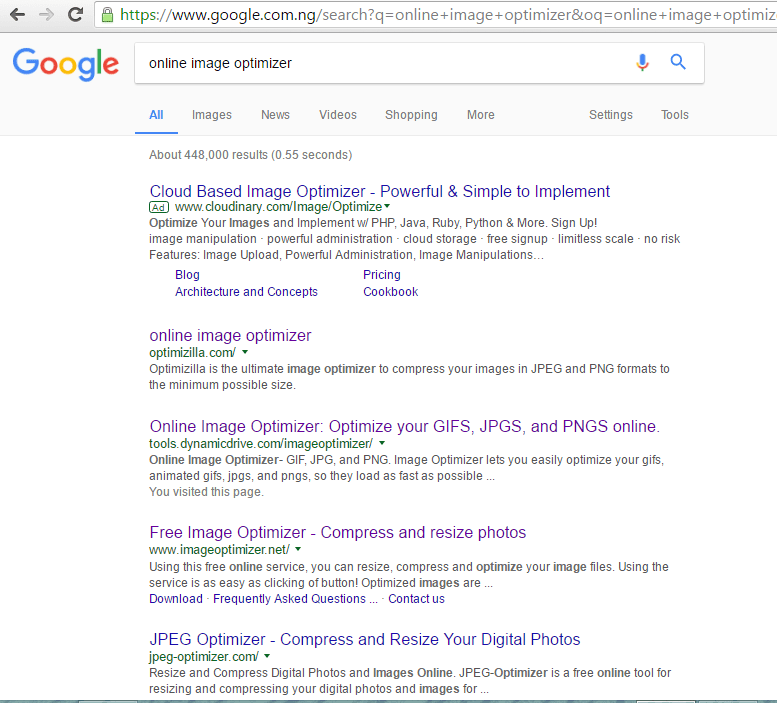This screenshot has height=703, width=777.
Task: Switch to the Images tab
Action: [212, 115]
